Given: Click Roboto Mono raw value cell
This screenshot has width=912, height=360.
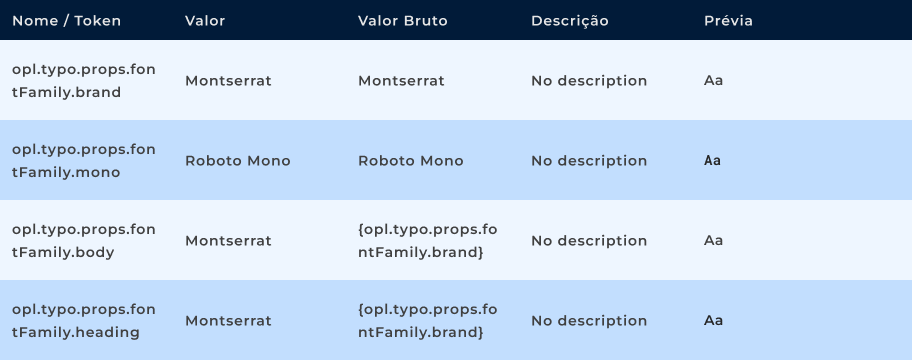Looking at the screenshot, I should (x=411, y=161).
